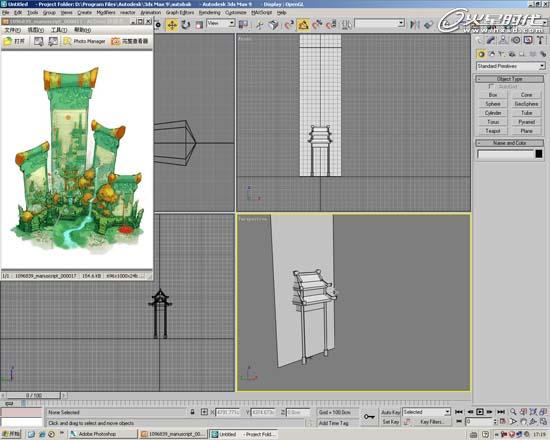Select the Geometry category icon
Viewport: 550px width, 440px height.
[x=481, y=54]
